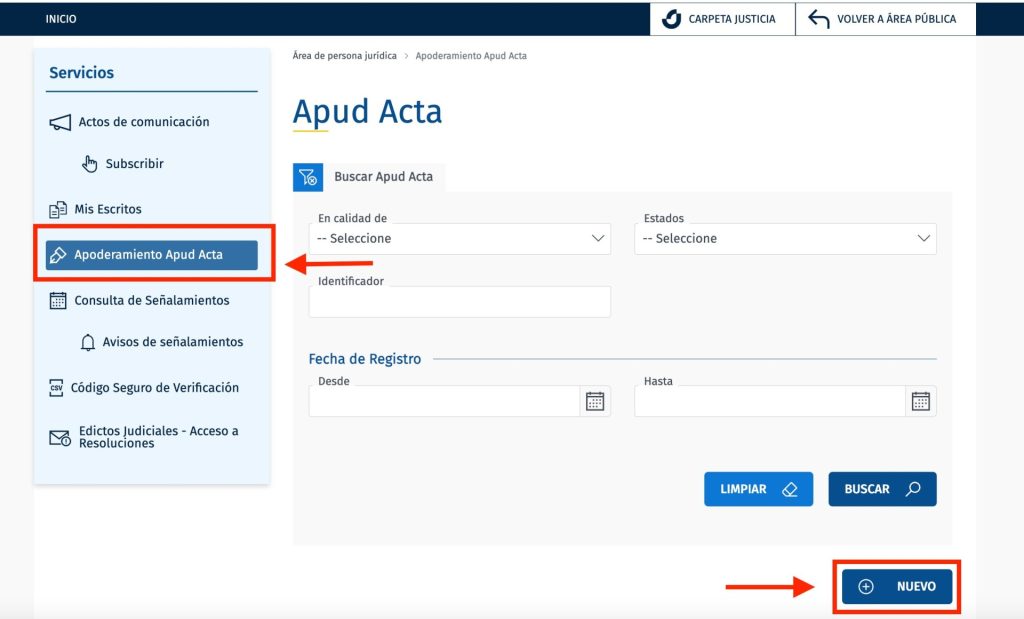Click the bell icon for Avisos de señalamientos
1024x619 pixels.
point(88,342)
